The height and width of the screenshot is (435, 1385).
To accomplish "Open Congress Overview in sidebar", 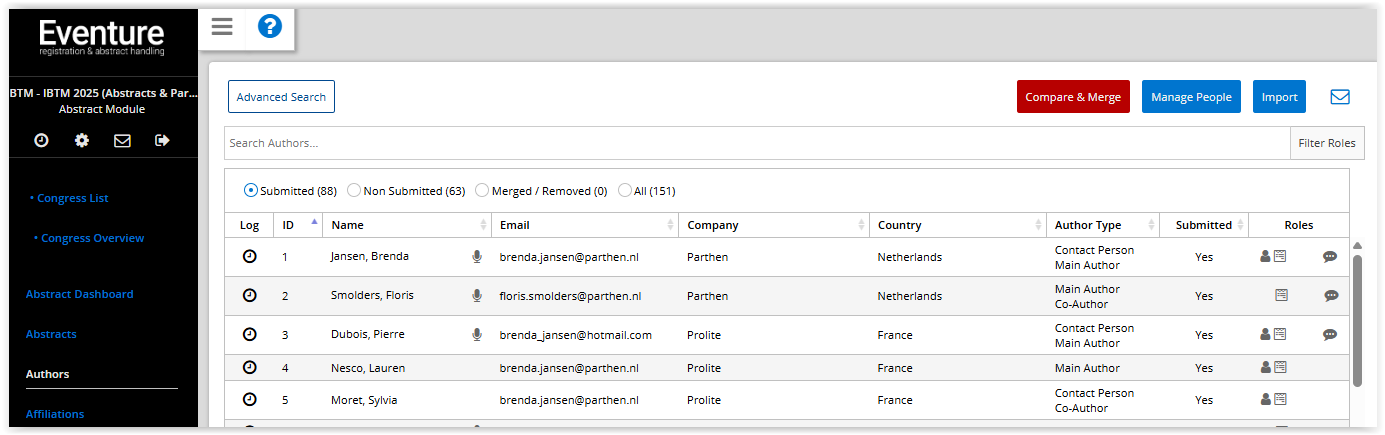I will pos(92,238).
